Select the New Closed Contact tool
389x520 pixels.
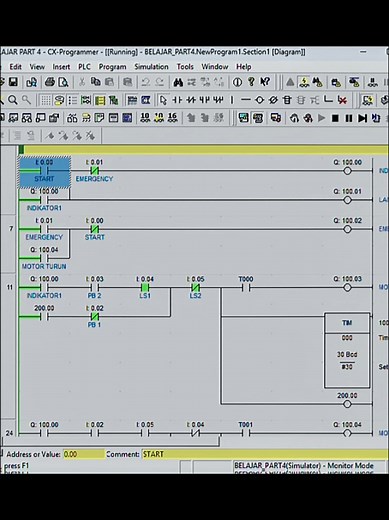pyautogui.click(x=191, y=100)
